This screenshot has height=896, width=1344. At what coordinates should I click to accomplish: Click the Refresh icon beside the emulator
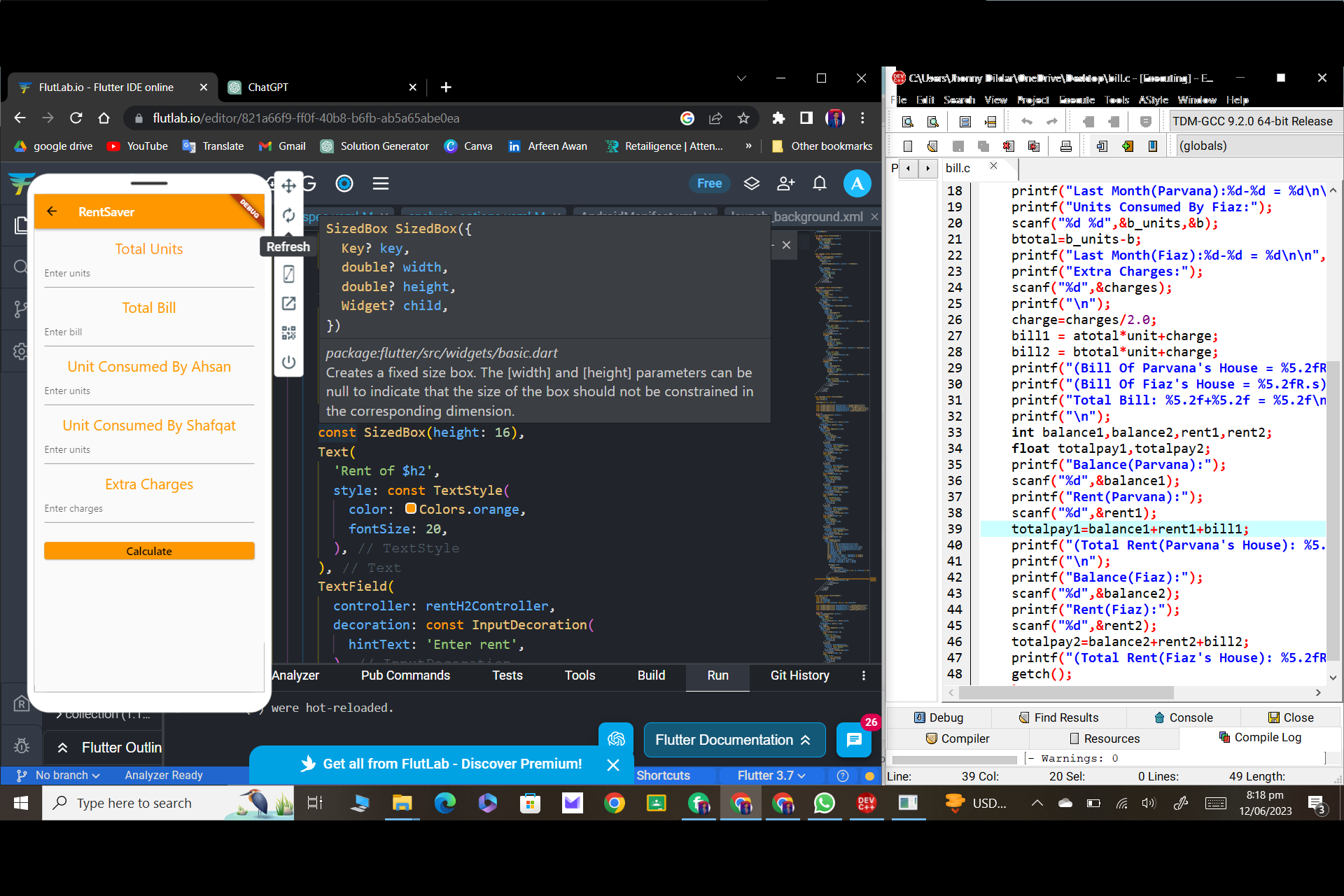(x=288, y=216)
